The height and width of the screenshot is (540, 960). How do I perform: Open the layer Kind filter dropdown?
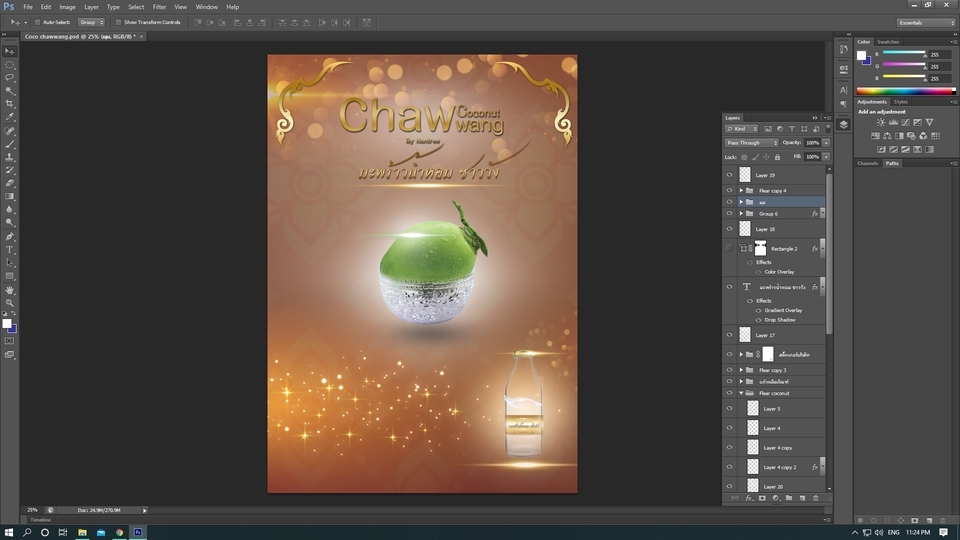click(x=741, y=129)
